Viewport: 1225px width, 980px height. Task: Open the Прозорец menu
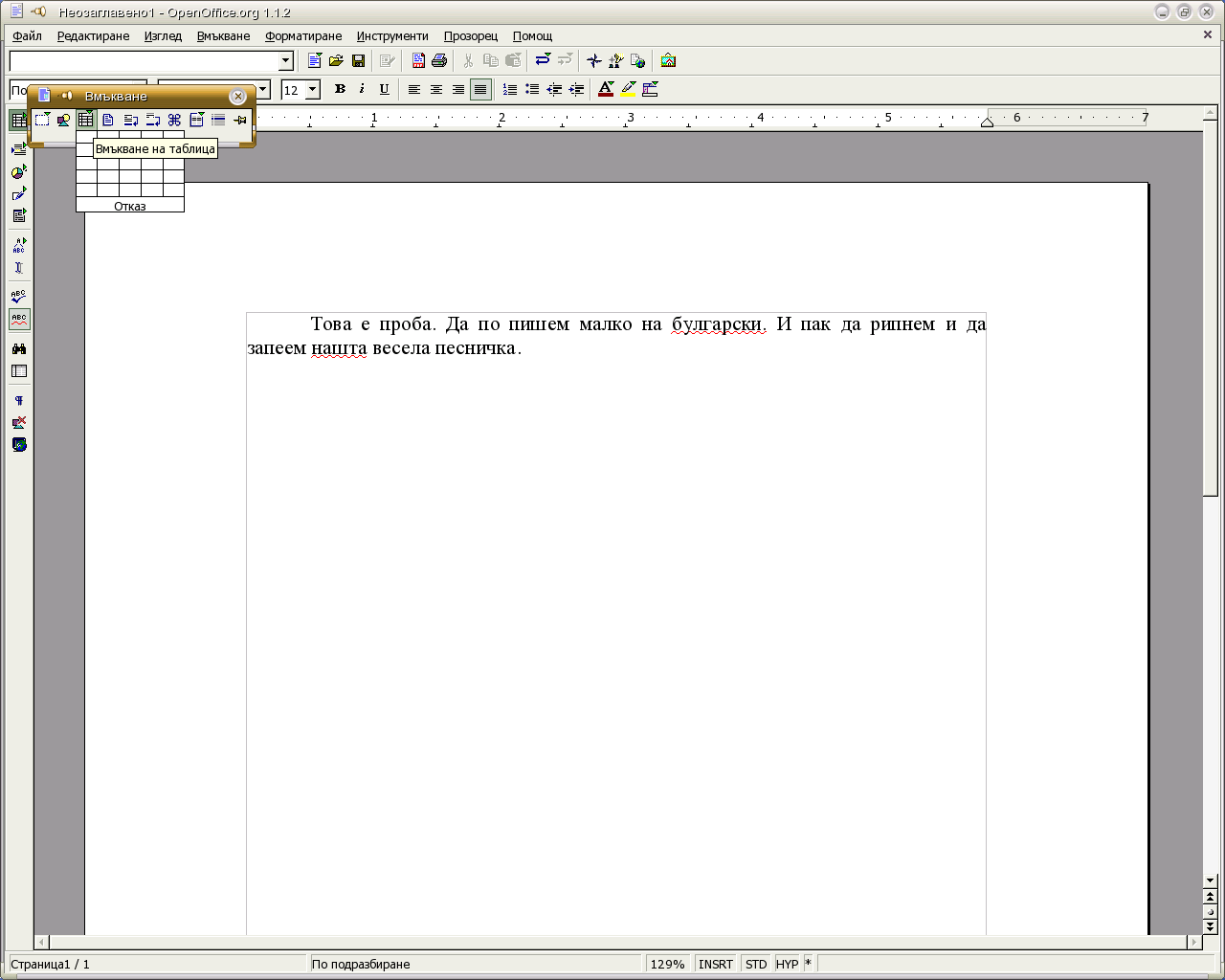[471, 36]
